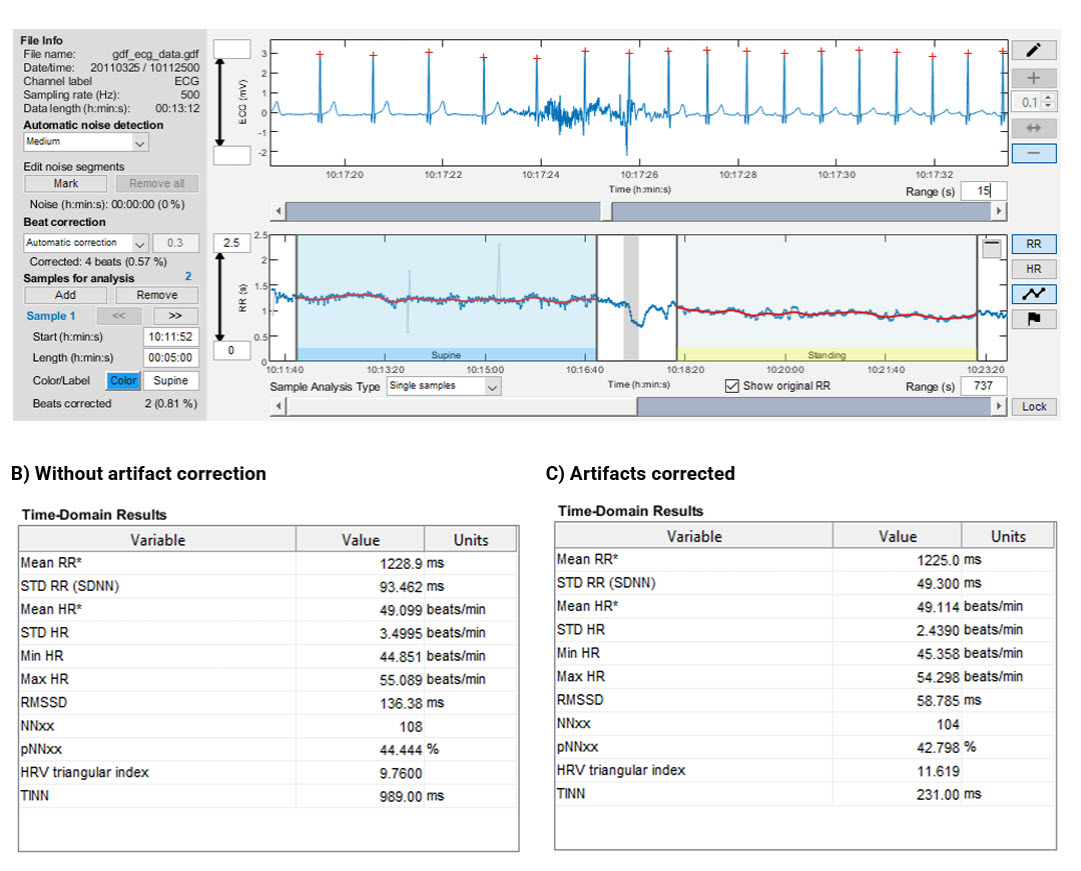The image size is (1081, 871).
Task: Switch the axis display to HR
Action: point(1034,268)
